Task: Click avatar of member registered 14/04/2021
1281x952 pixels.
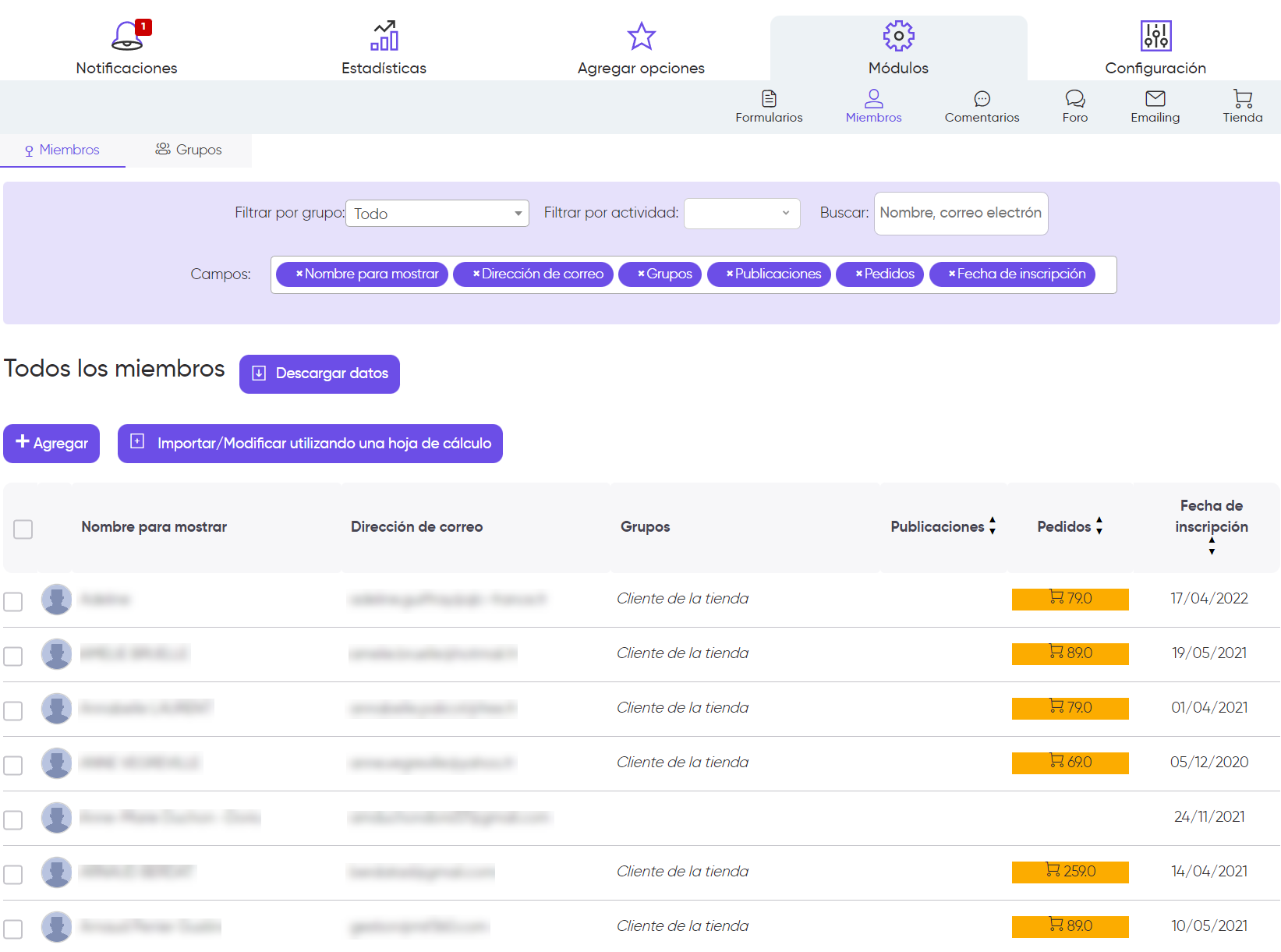Action: pos(56,872)
